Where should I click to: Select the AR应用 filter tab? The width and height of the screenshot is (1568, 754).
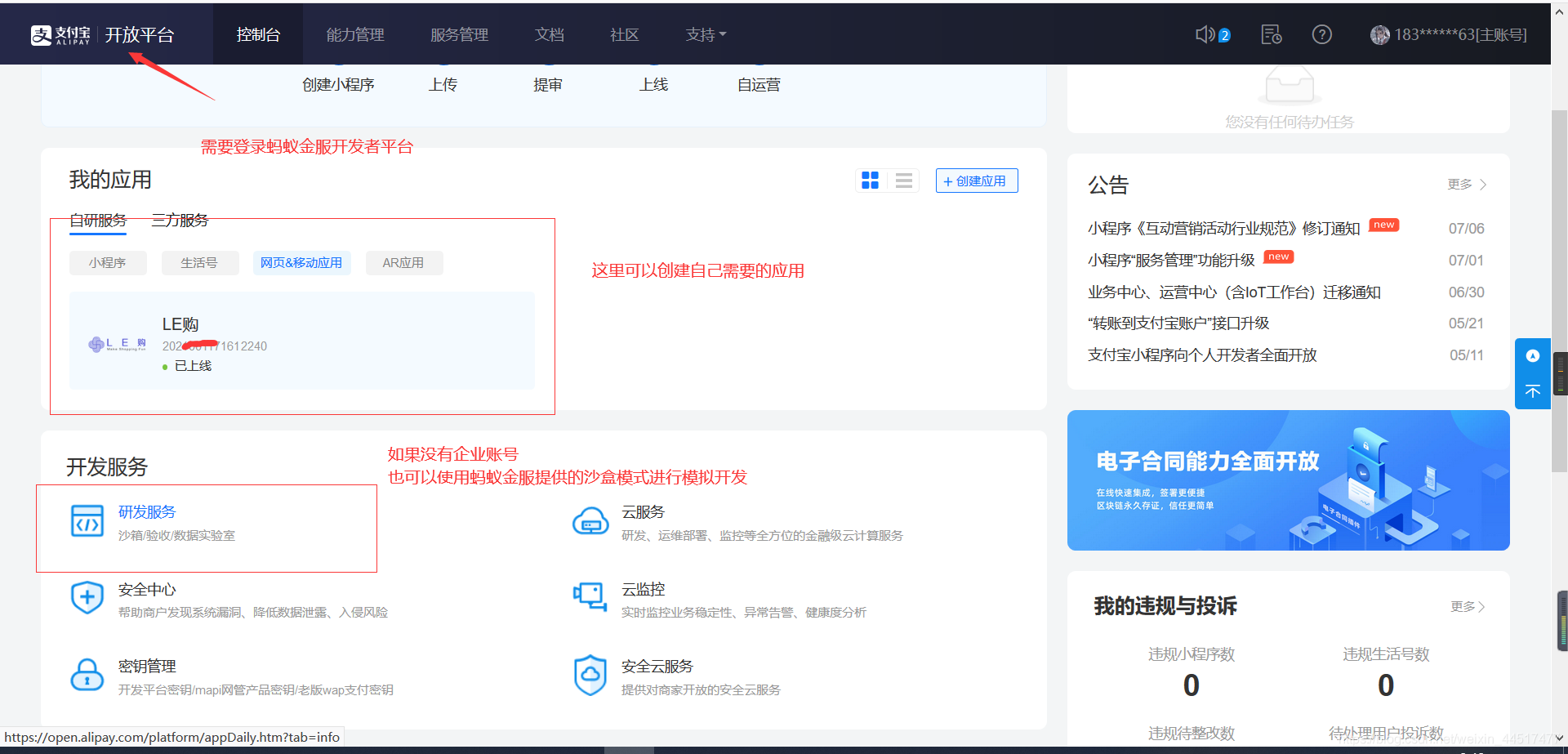point(403,263)
